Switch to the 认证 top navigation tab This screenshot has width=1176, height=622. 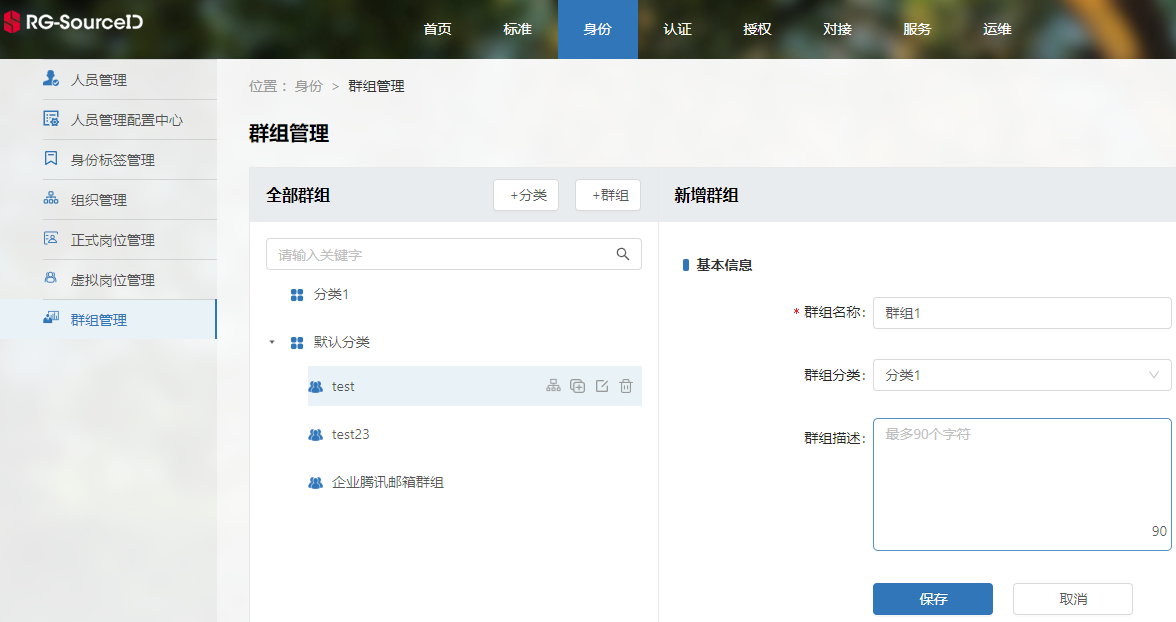(x=677, y=29)
